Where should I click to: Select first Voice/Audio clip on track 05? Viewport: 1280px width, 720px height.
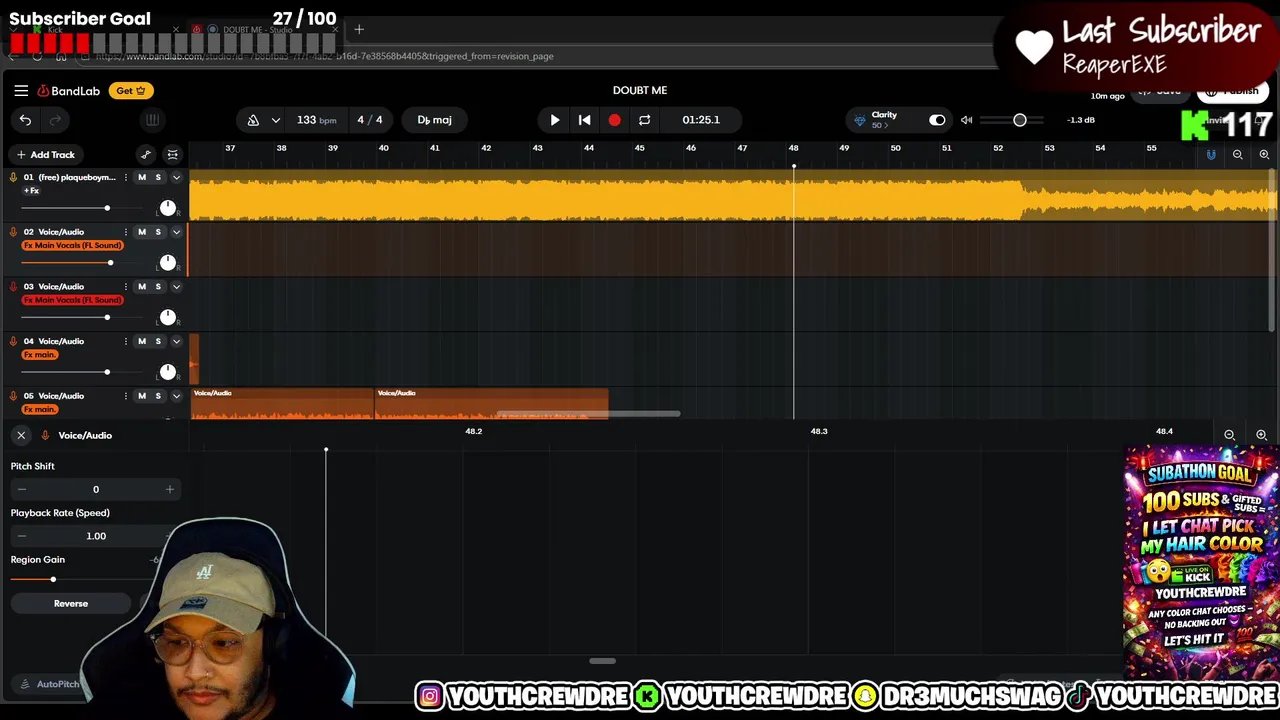pyautogui.click(x=282, y=403)
